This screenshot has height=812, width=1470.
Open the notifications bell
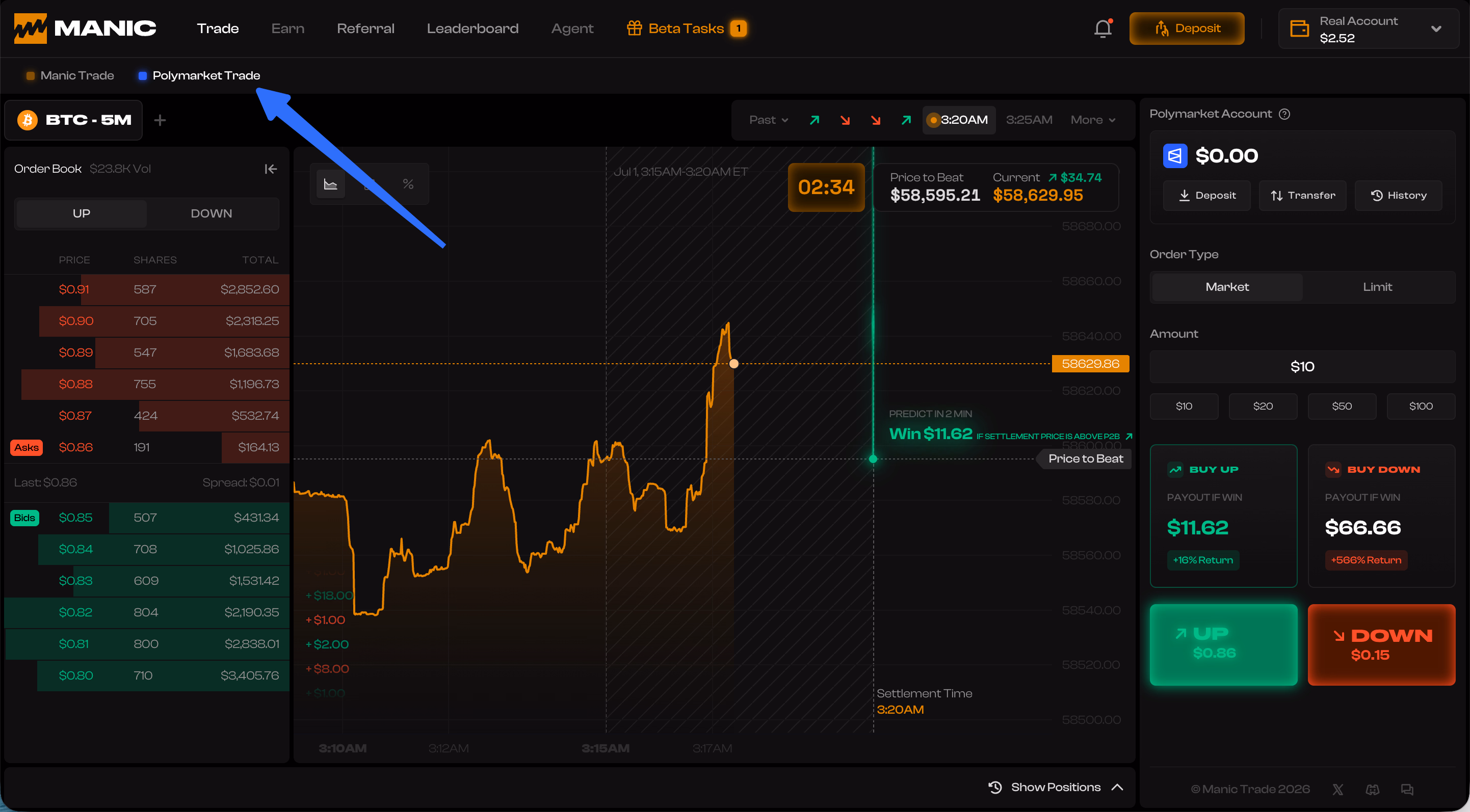pos(1102,29)
